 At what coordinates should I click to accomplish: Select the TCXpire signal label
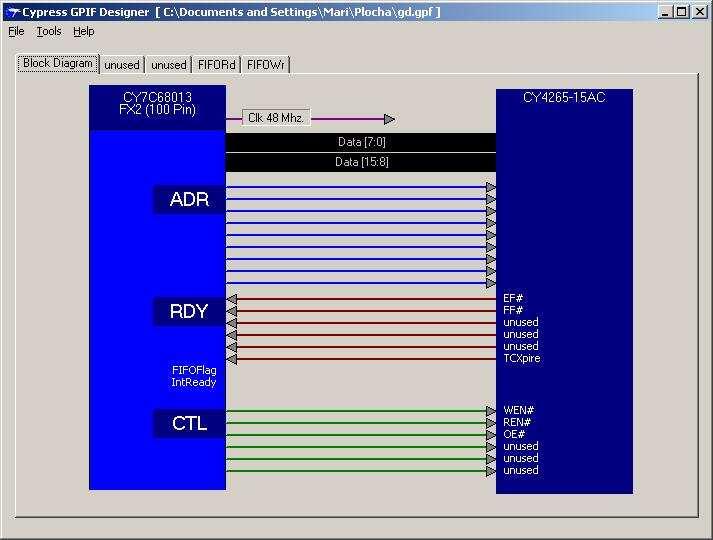[522, 358]
